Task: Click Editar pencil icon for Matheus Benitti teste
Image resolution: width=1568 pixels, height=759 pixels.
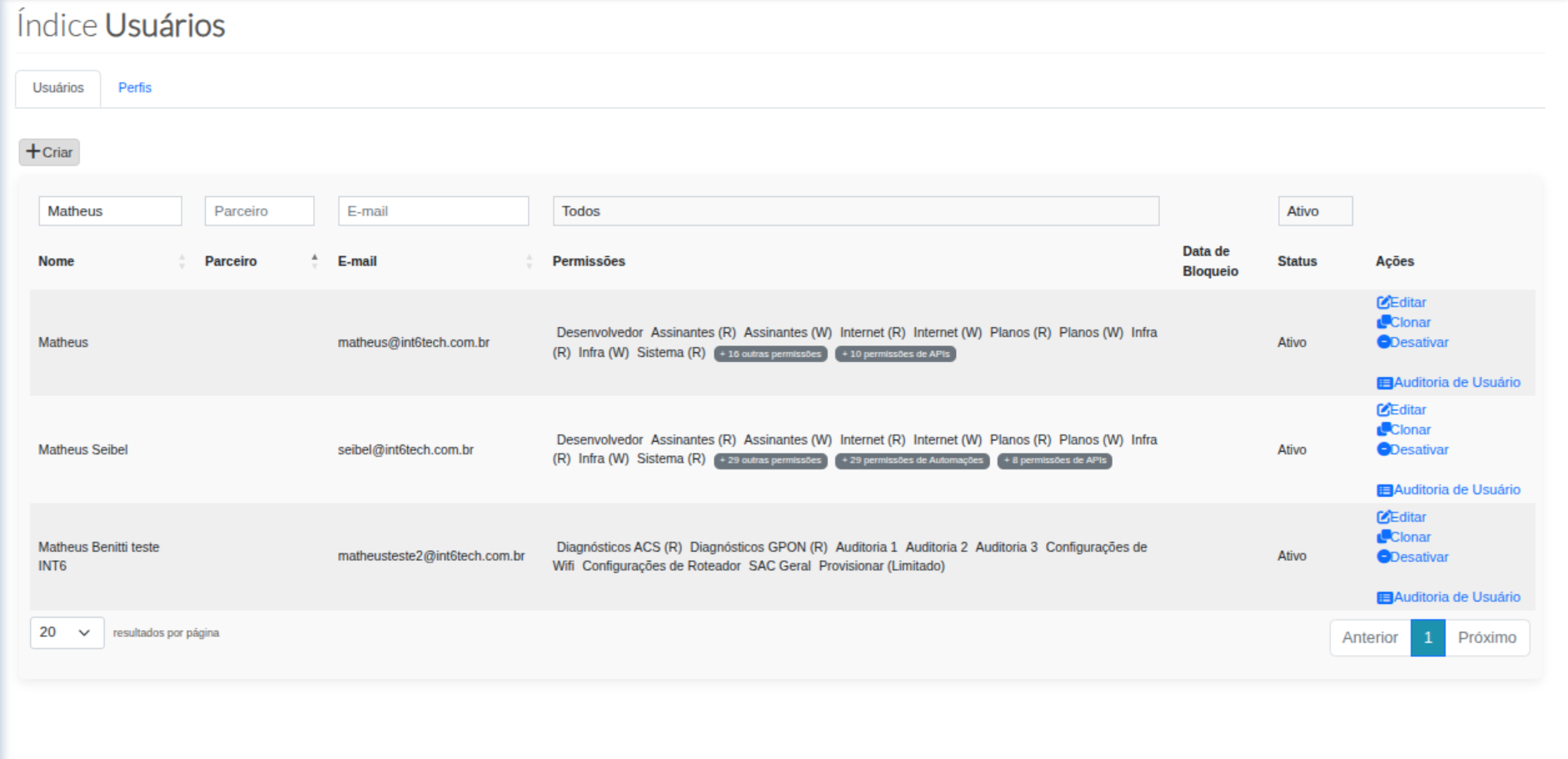Action: pyautogui.click(x=1383, y=517)
